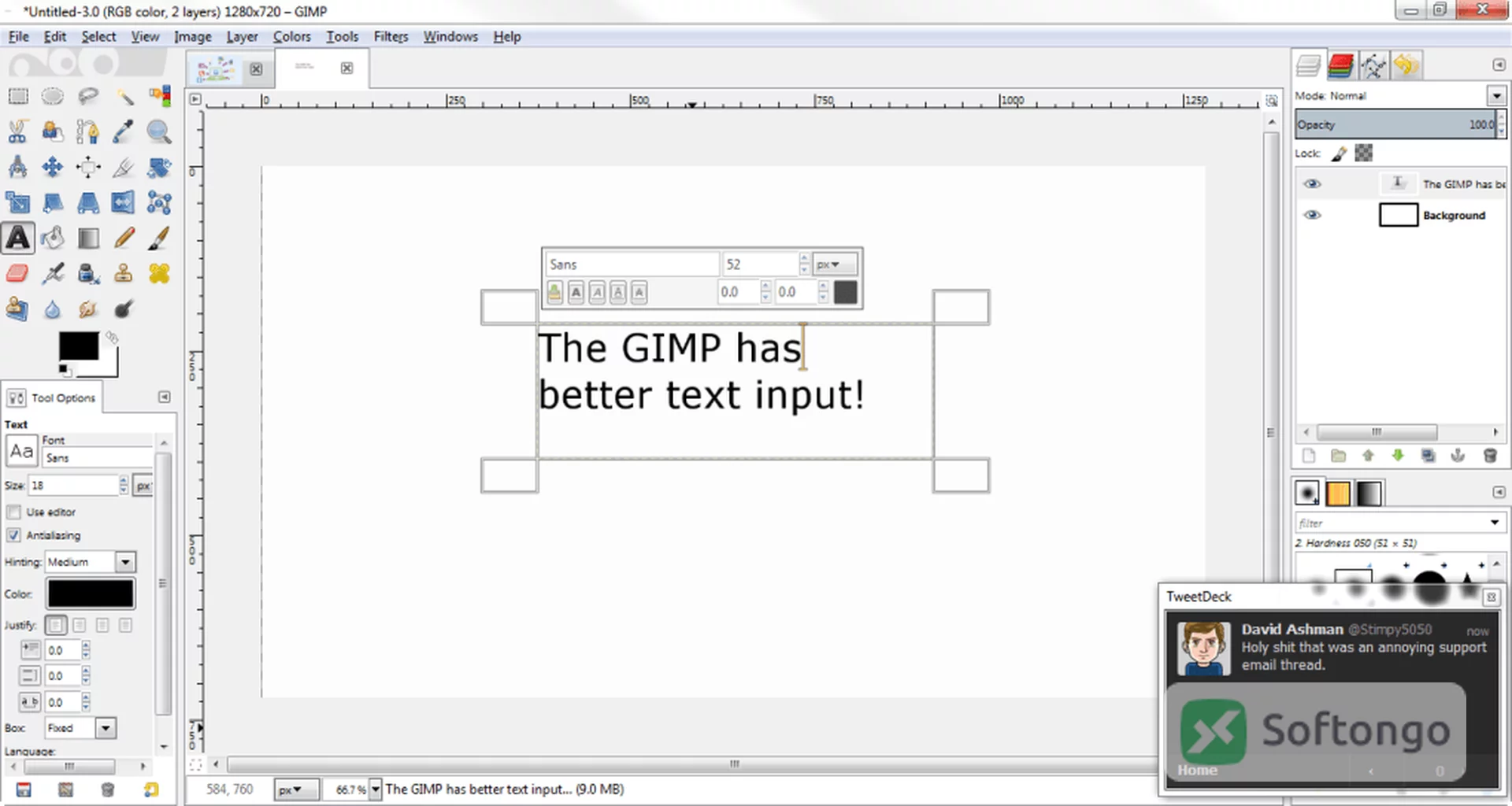Delete layer using trash icon in Layers panel
The image size is (1512, 806).
(x=1489, y=456)
